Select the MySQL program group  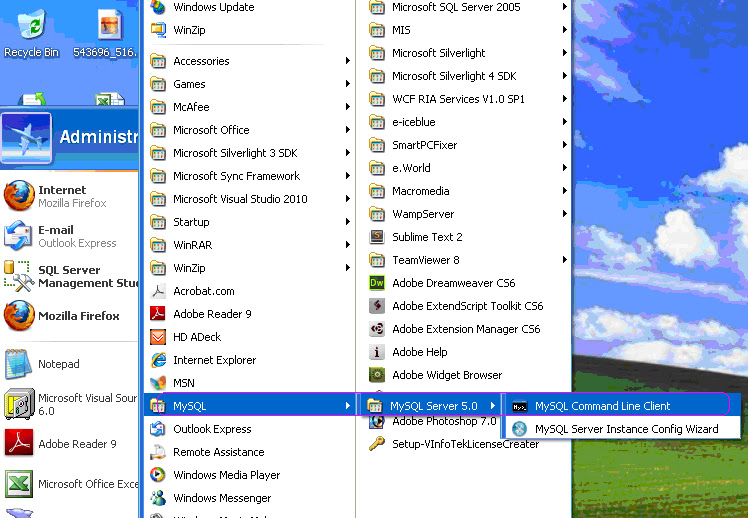point(249,406)
